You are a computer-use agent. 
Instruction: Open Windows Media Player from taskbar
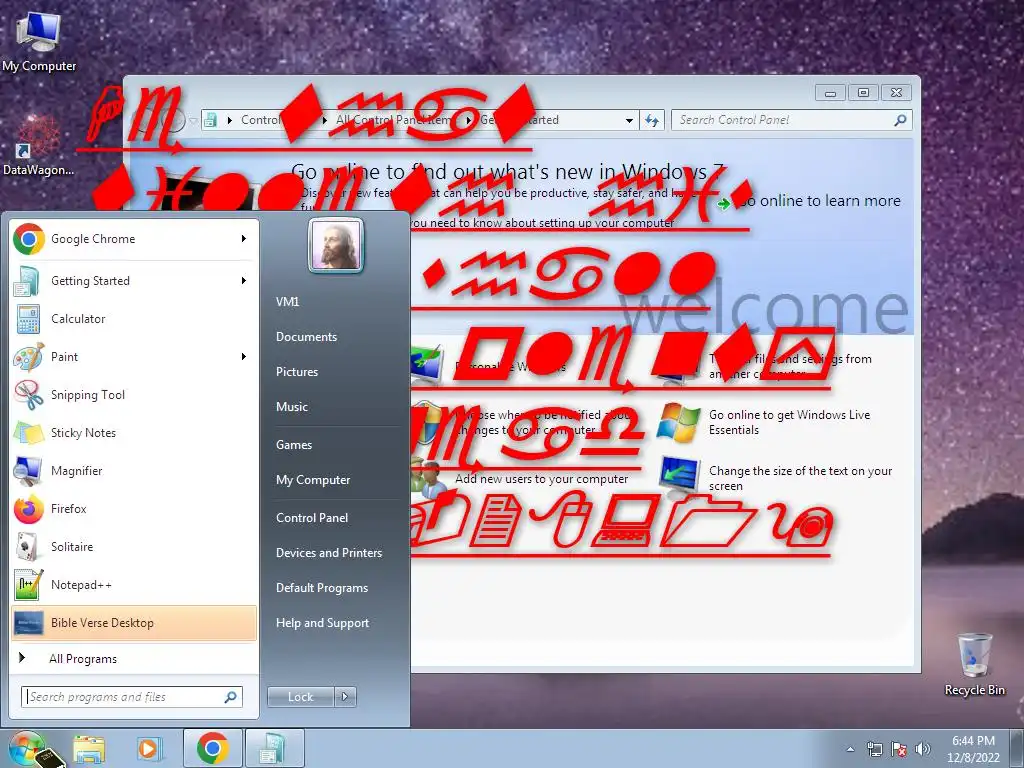148,748
